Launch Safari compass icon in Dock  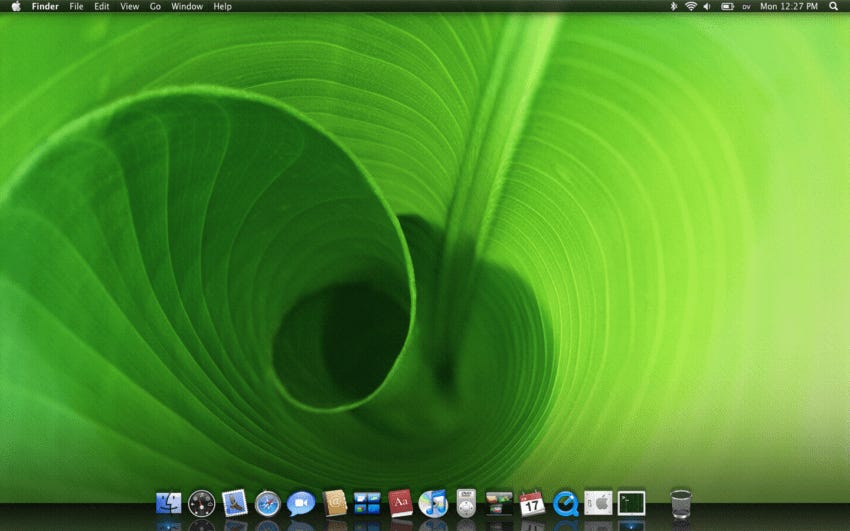268,504
